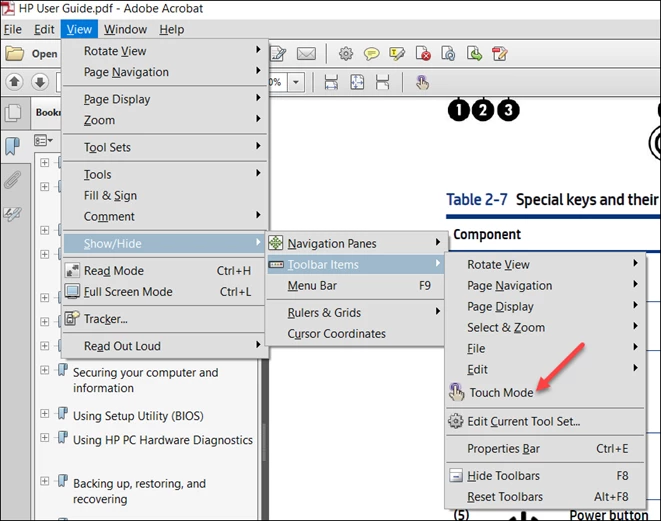
Task: Open Select & Zoom toolbar items submenu
Action: click(x=545, y=327)
